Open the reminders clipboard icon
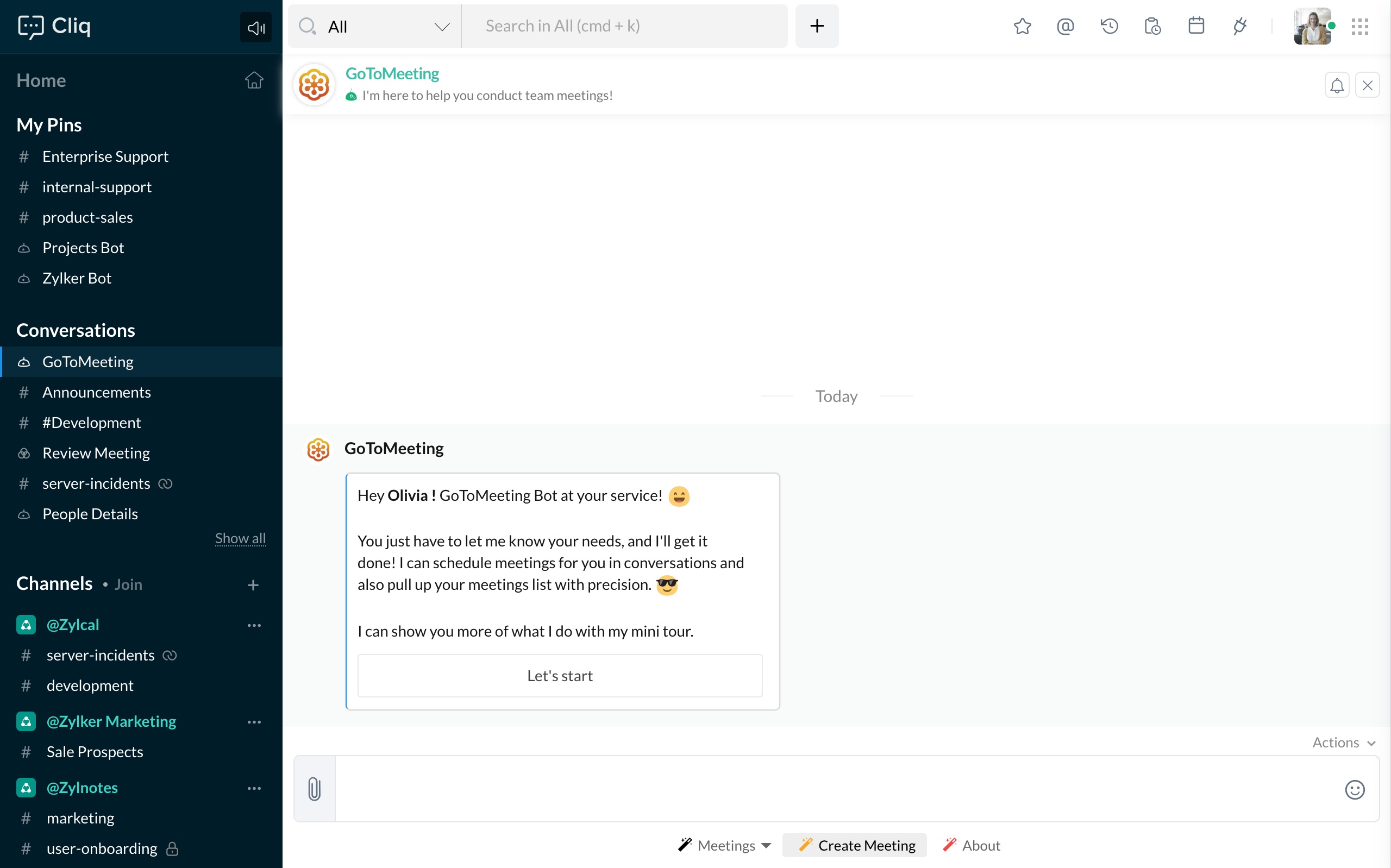The width and height of the screenshot is (1391, 868). pos(1153,27)
